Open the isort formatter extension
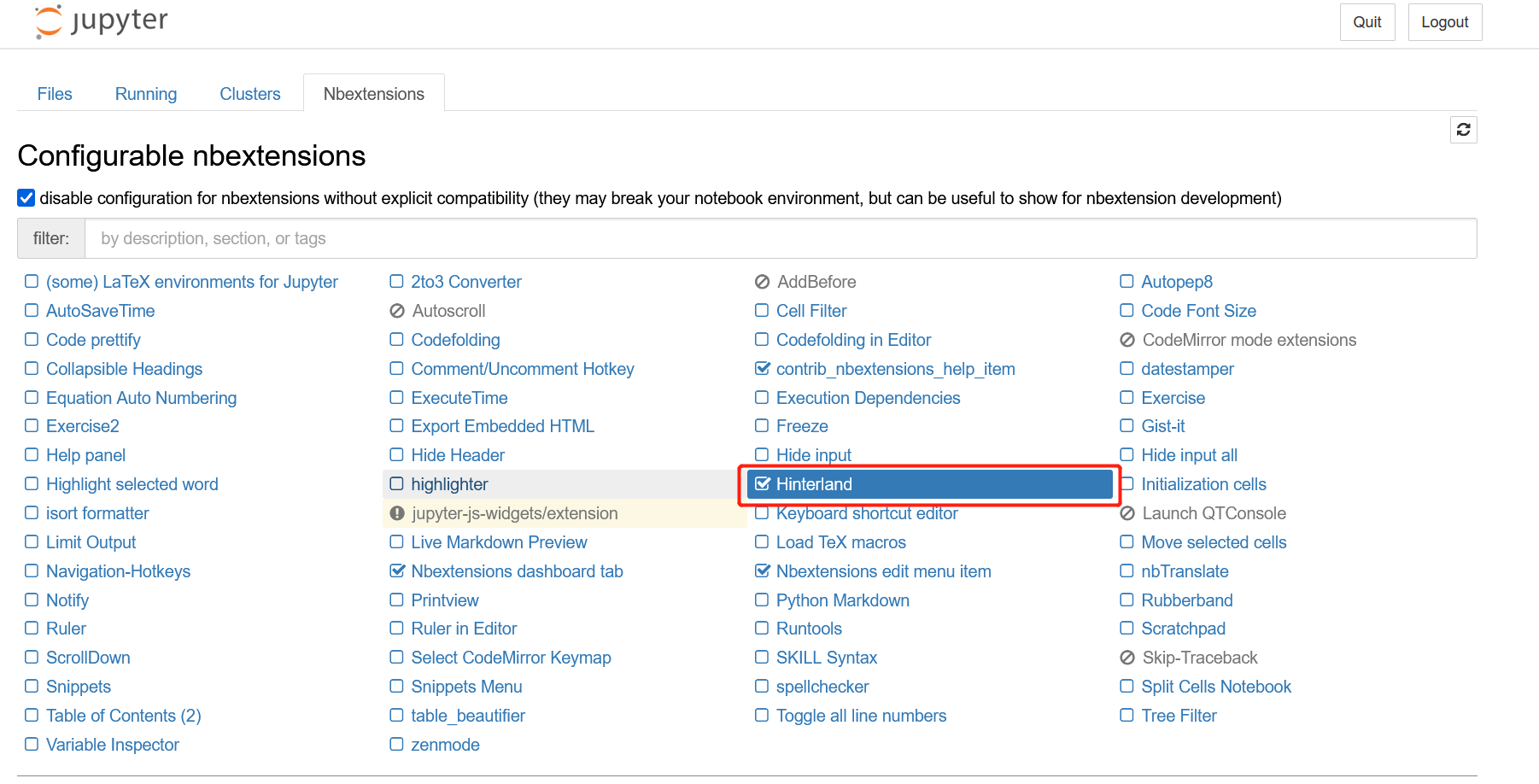1539x784 pixels. point(98,513)
